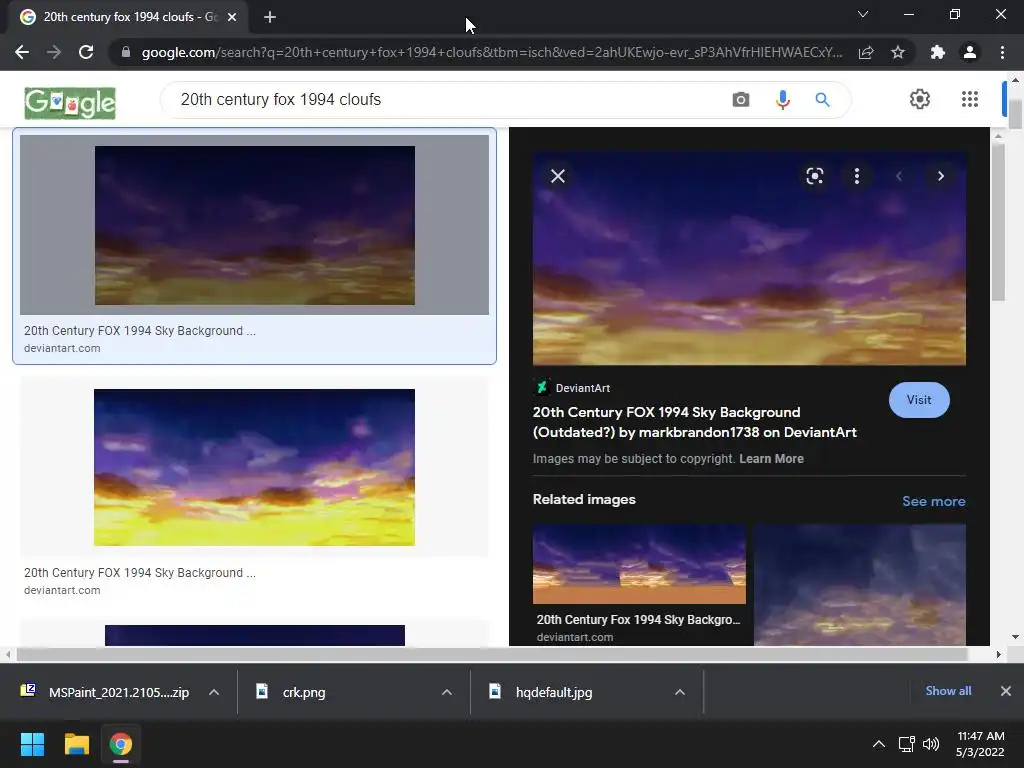
Task: Close the image preview panel
Action: click(x=558, y=176)
